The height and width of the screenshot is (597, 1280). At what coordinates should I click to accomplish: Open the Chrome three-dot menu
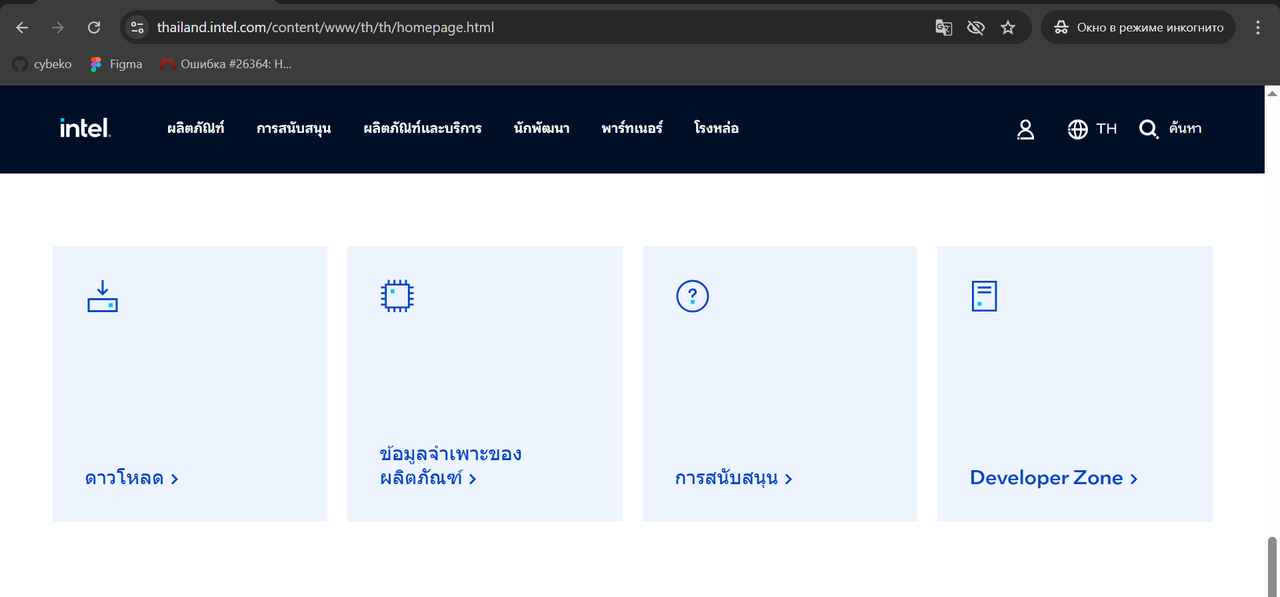pyautogui.click(x=1258, y=27)
